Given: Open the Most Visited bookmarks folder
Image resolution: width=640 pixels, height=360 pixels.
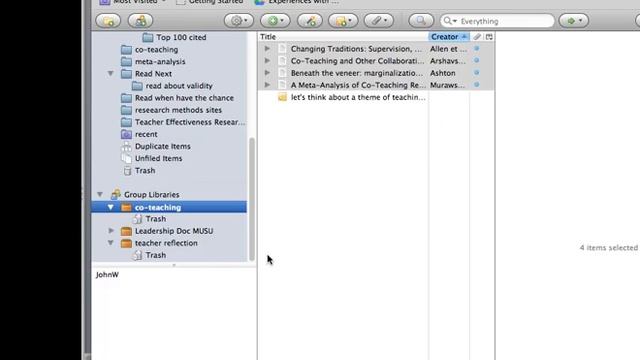Looking at the screenshot, I should tap(133, 2).
